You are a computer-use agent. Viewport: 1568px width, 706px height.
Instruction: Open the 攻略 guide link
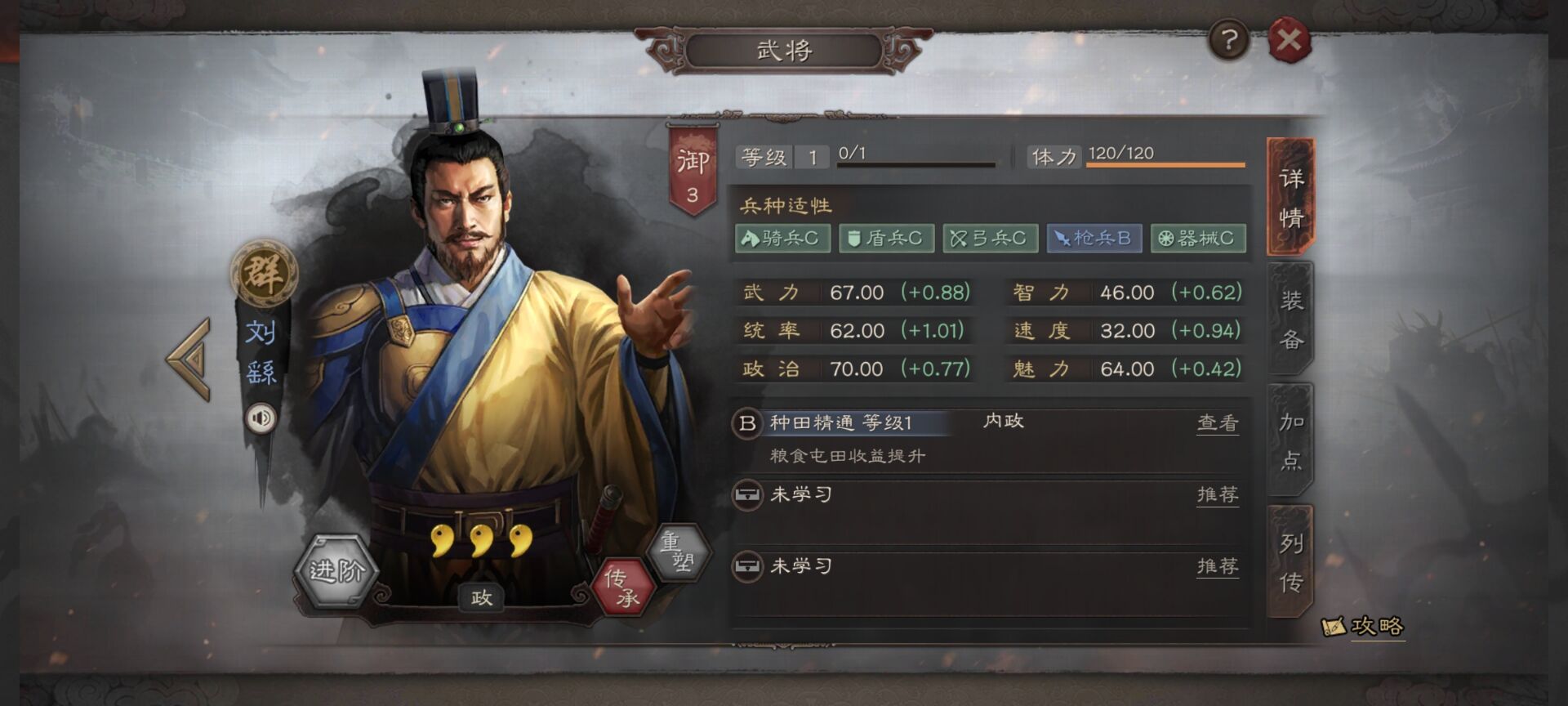(1363, 627)
